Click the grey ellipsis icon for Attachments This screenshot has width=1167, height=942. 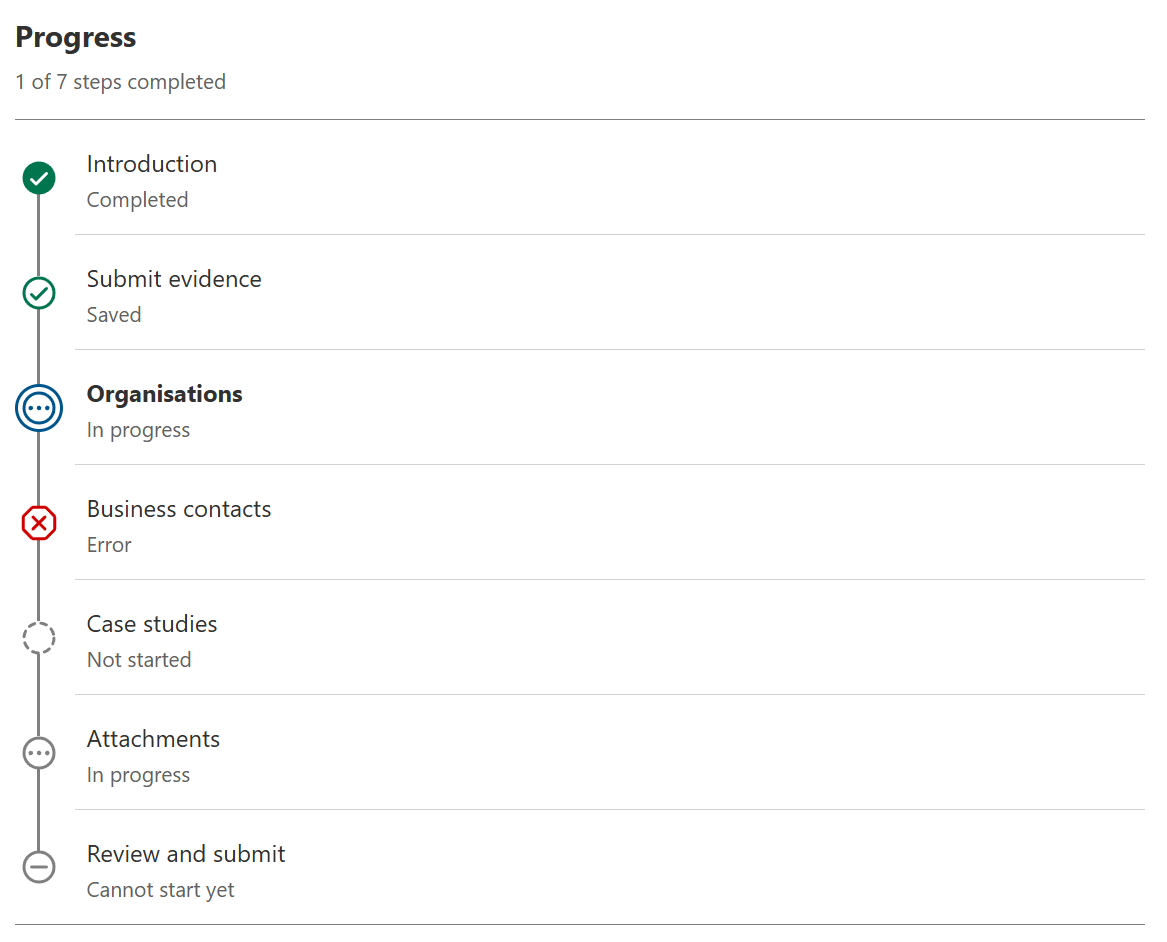click(39, 753)
